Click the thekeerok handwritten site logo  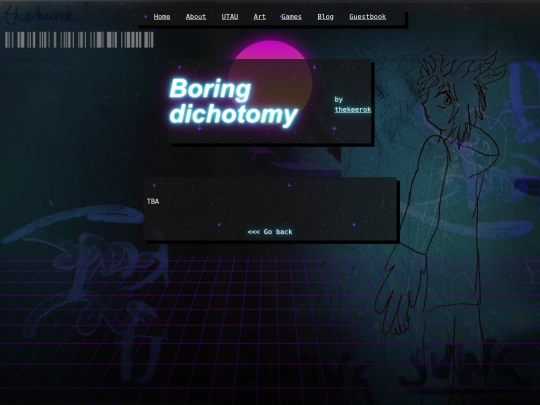(39, 15)
